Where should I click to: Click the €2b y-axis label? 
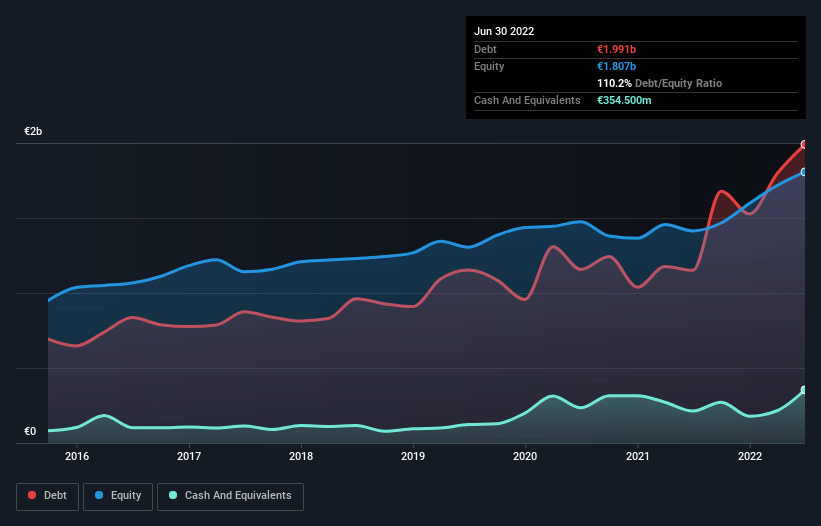33,131
